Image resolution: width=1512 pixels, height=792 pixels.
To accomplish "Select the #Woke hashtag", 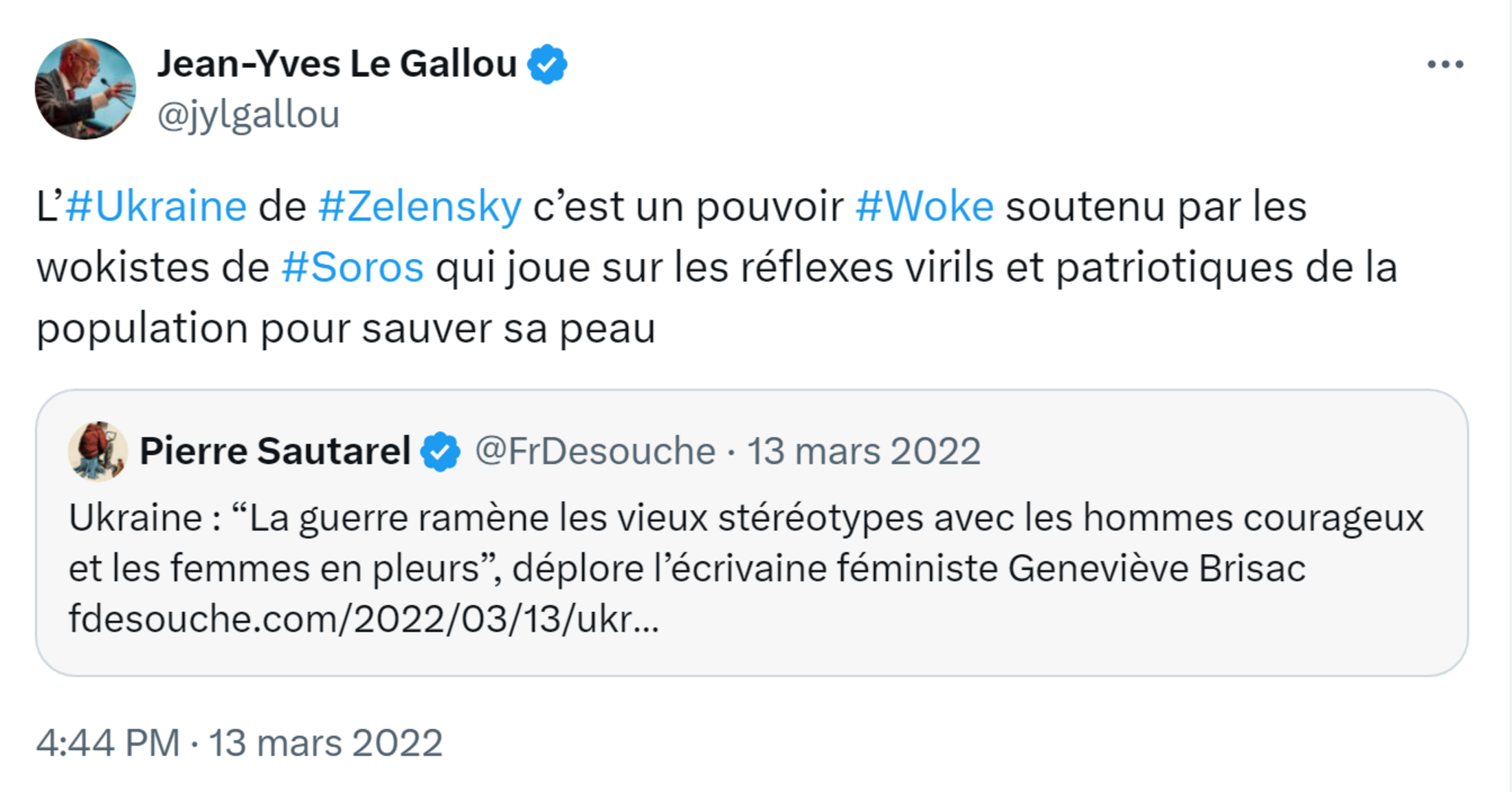I will tap(924, 206).
